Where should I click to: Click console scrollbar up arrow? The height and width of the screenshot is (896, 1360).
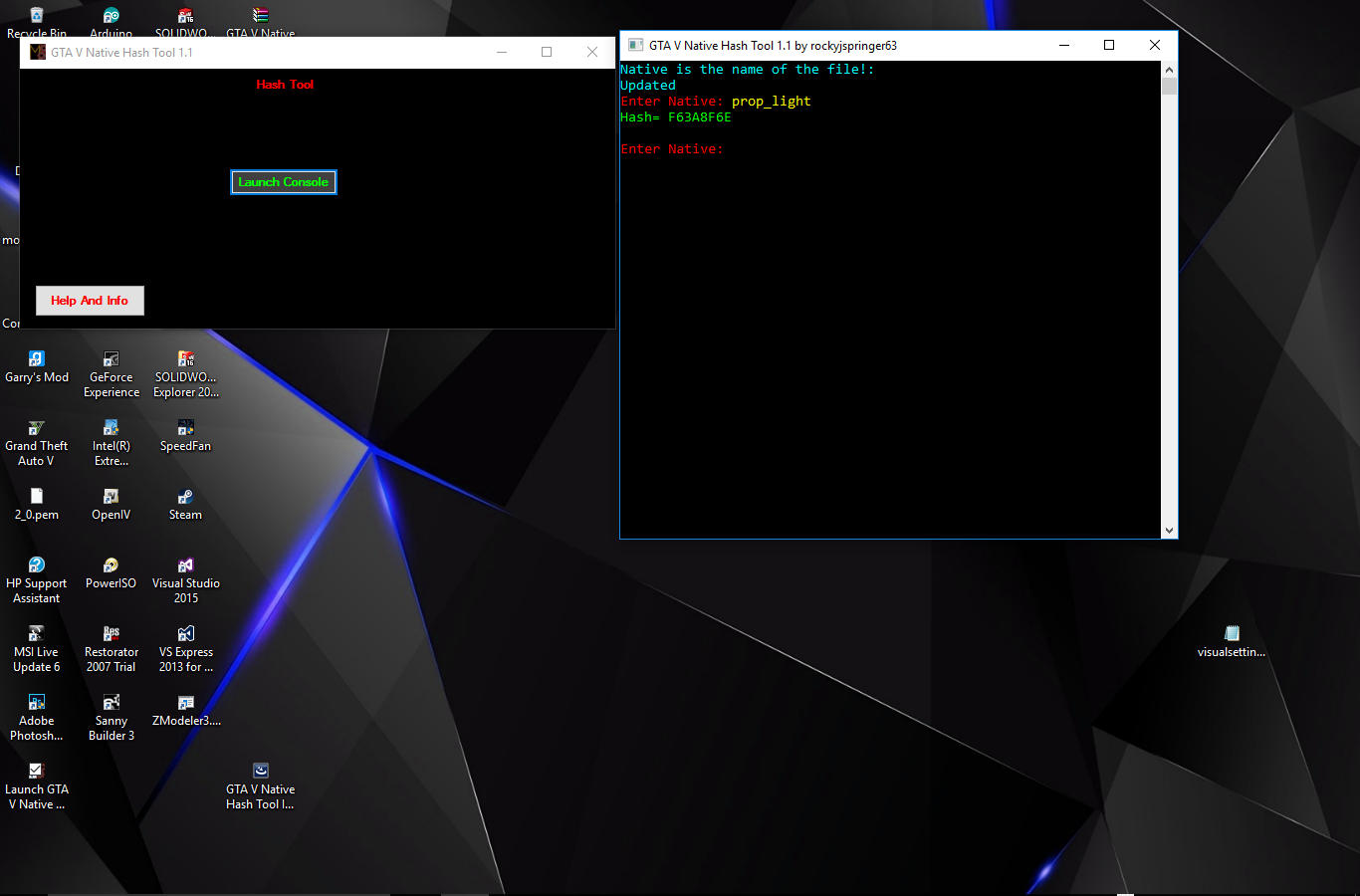pyautogui.click(x=1169, y=70)
